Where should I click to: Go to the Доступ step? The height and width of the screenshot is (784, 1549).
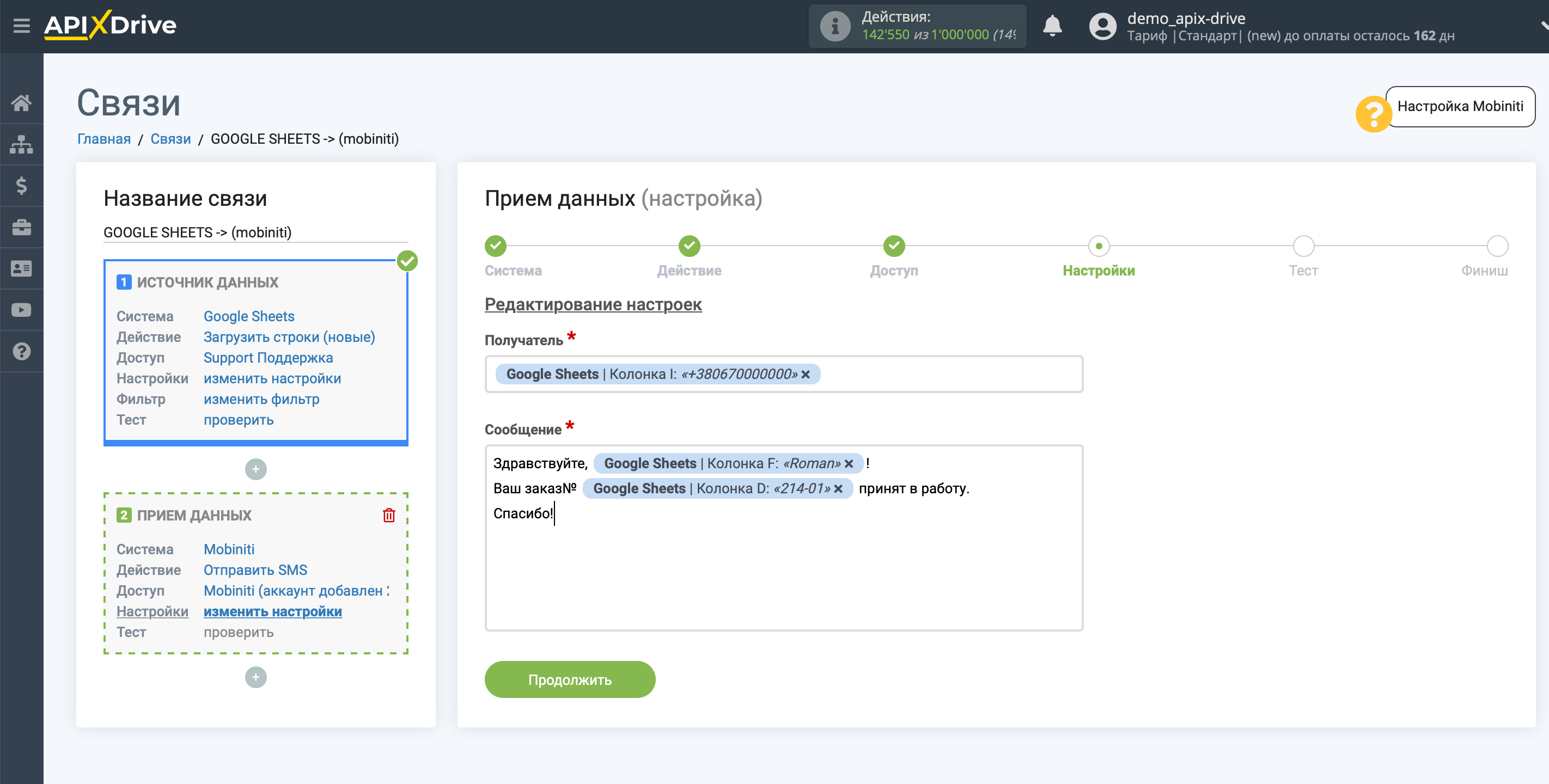coord(894,246)
